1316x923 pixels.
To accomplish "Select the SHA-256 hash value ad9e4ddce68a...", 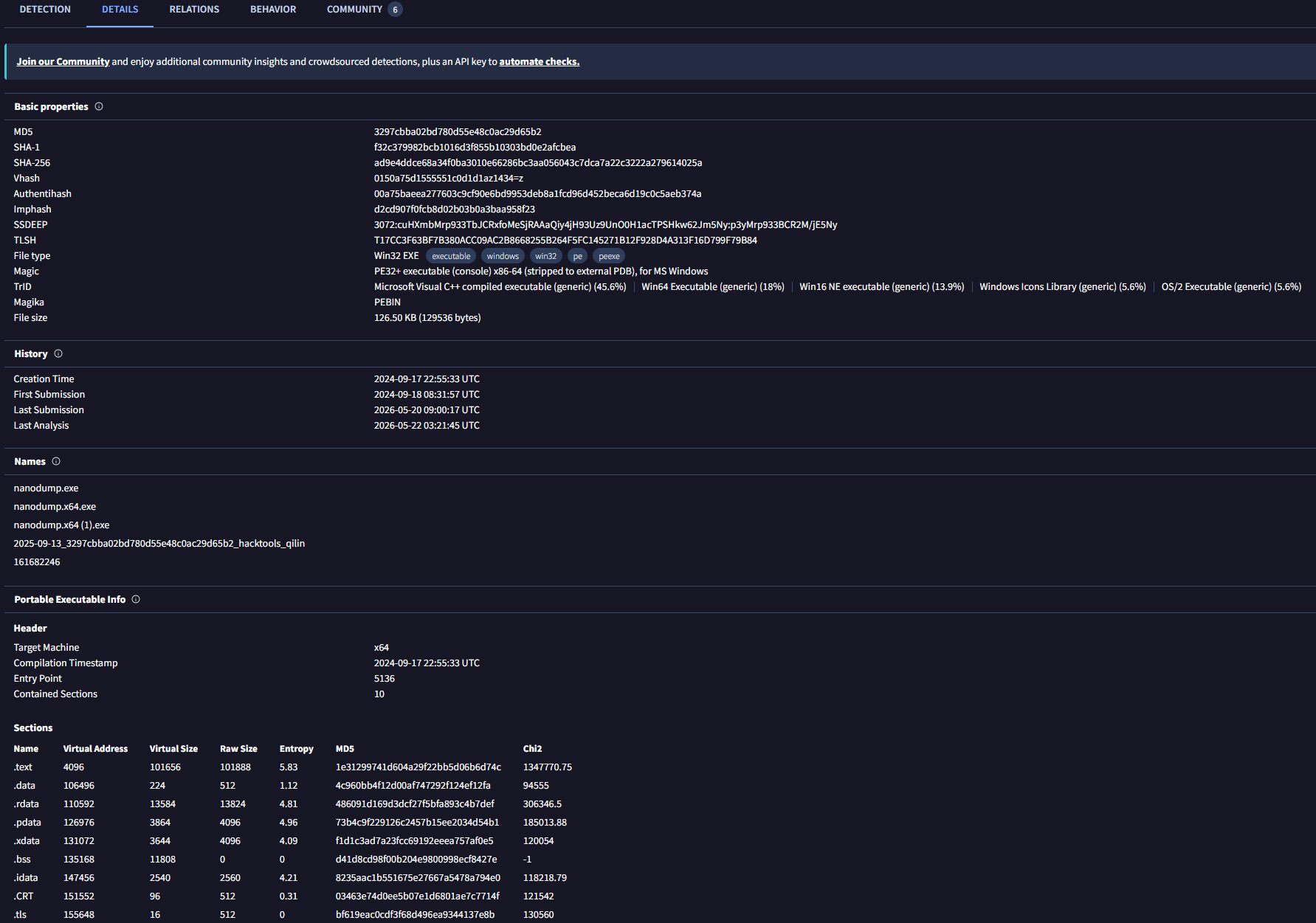I will 538,163.
